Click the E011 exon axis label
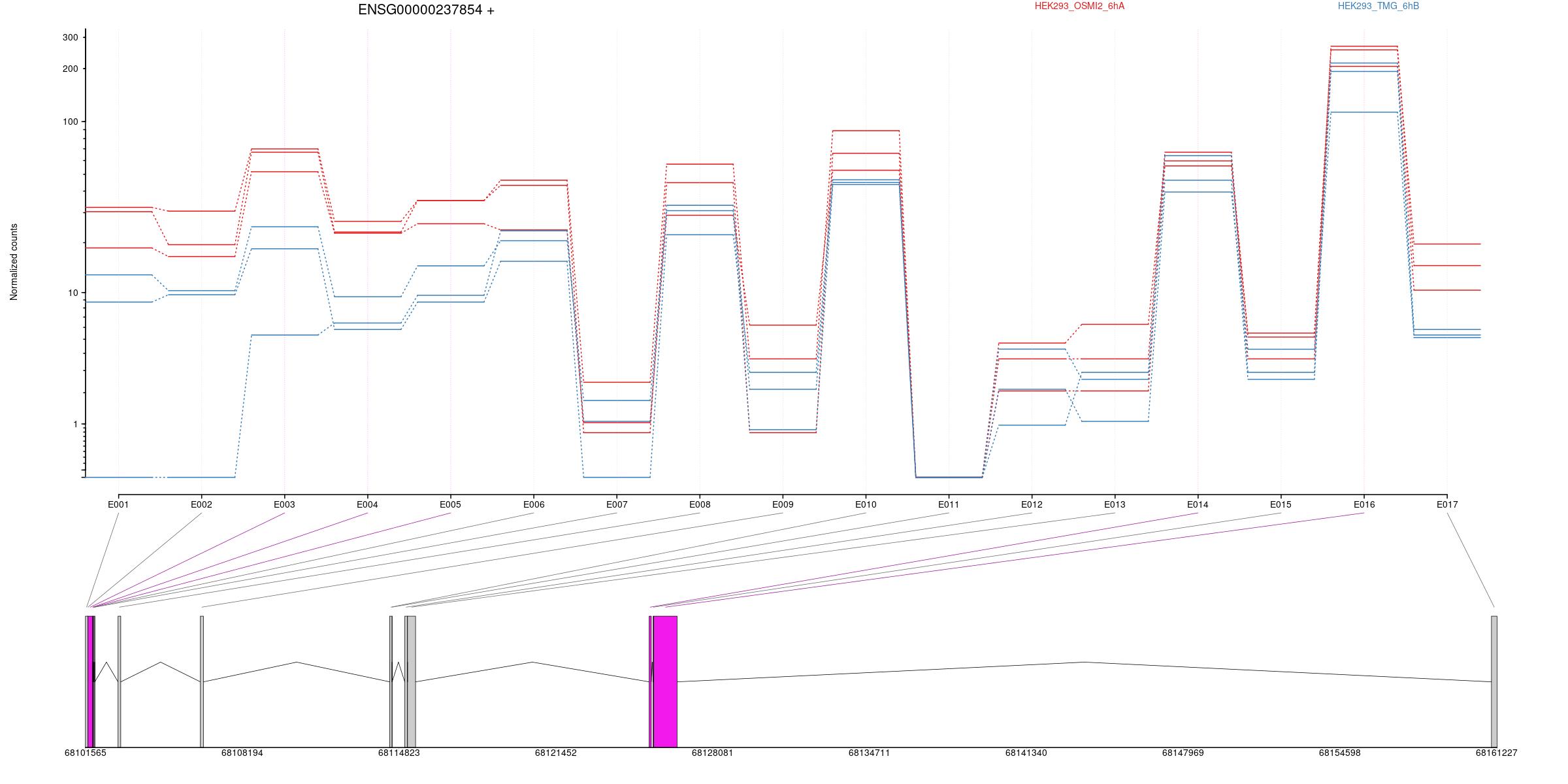 tap(949, 504)
